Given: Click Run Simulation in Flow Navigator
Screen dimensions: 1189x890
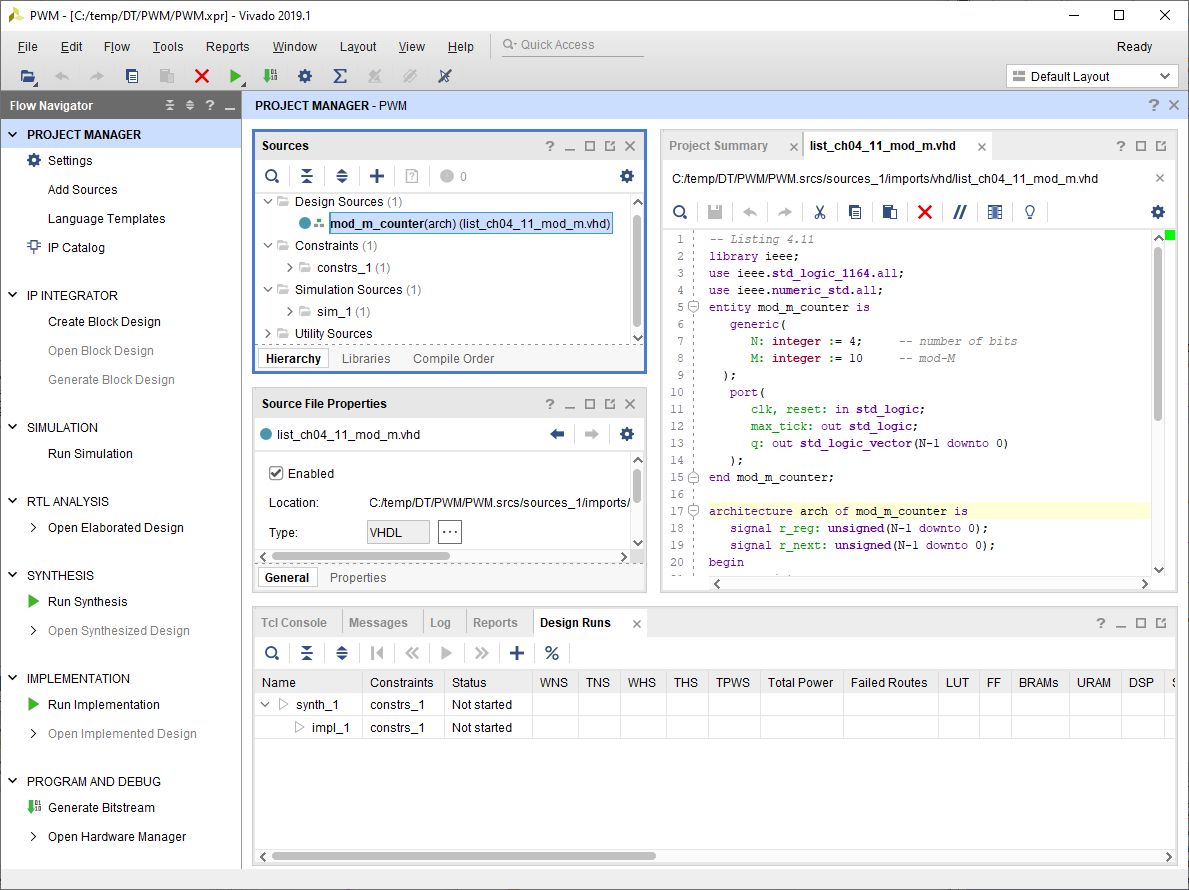Looking at the screenshot, I should tap(90, 454).
